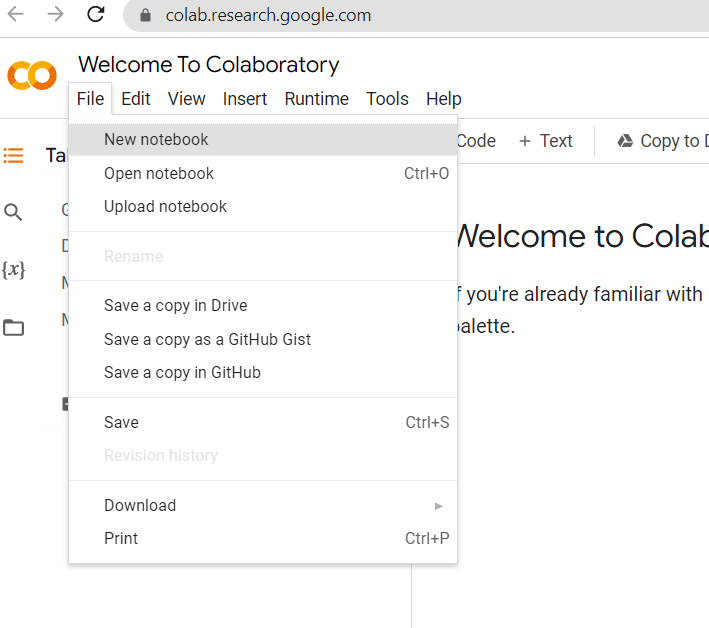Select Save a copy as a GitHub Gist

207,339
